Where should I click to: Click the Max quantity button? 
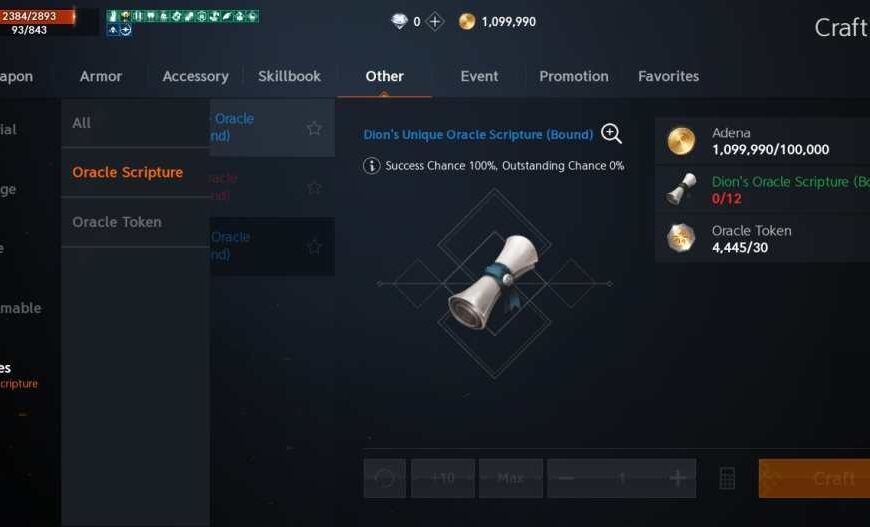[511, 478]
